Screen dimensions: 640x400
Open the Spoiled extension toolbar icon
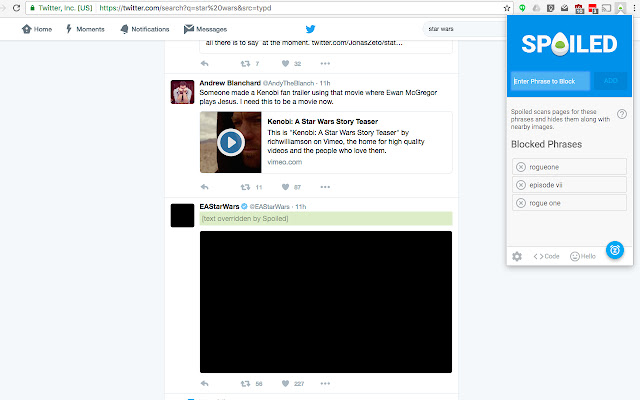[620, 8]
